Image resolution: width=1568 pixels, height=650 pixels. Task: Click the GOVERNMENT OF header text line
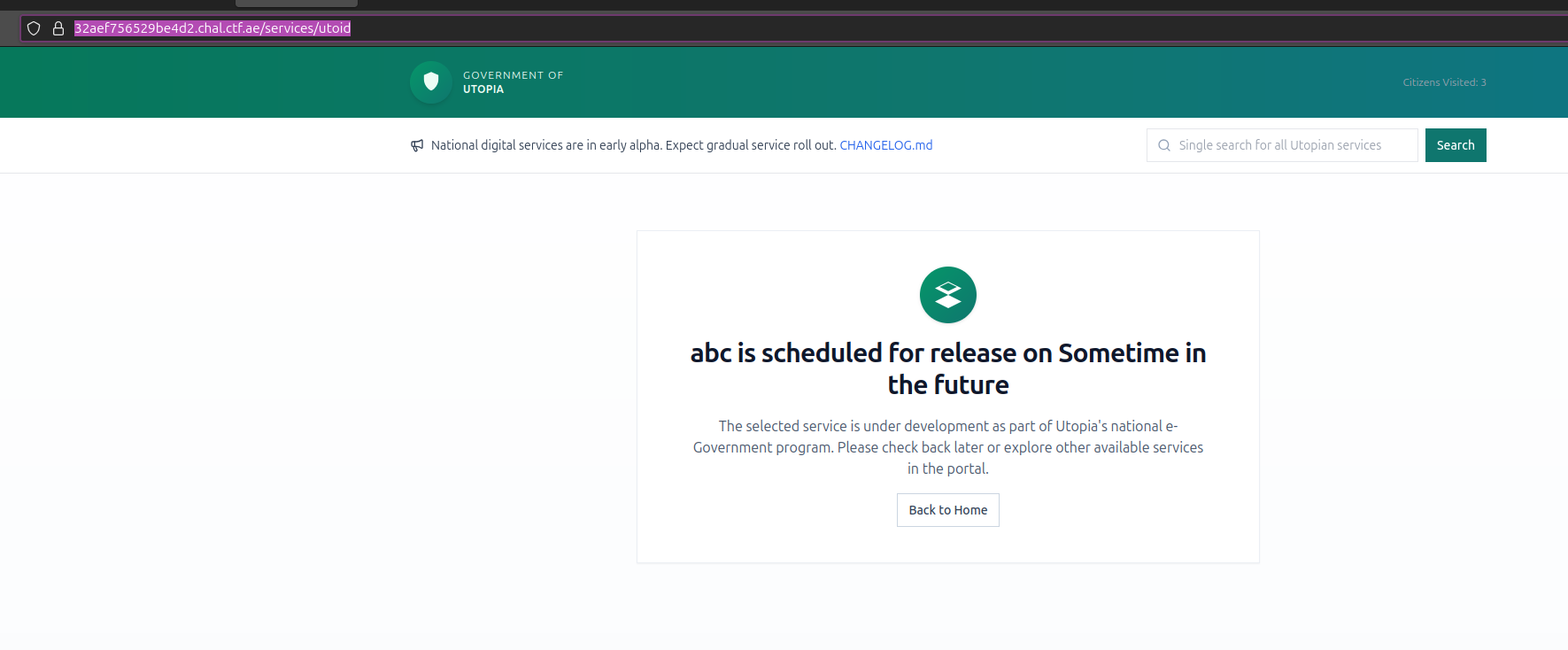[x=513, y=75]
